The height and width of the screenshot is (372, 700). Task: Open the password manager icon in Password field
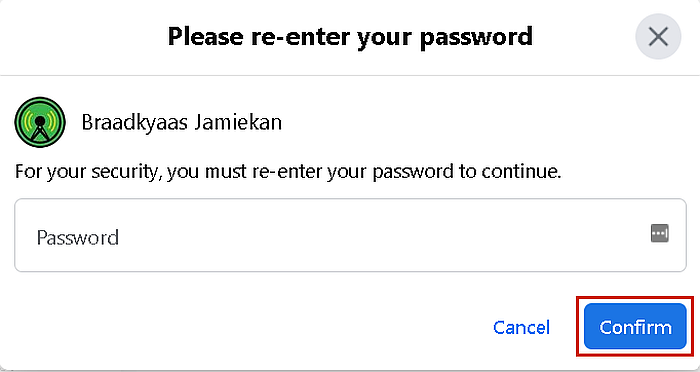[x=659, y=233]
